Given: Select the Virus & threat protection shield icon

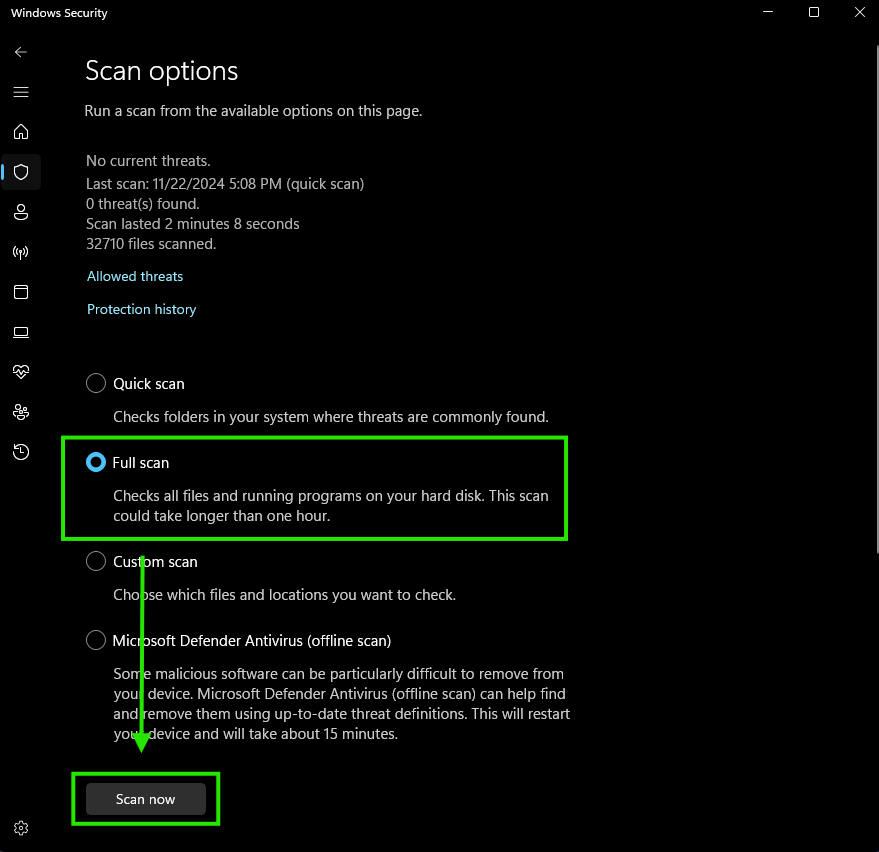Looking at the screenshot, I should pyautogui.click(x=21, y=172).
